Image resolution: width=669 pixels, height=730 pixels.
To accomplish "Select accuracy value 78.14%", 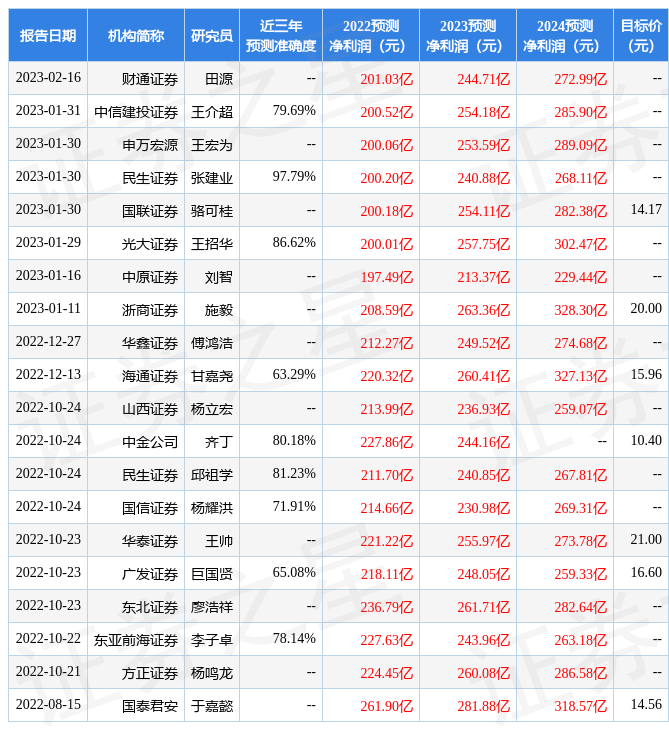I will point(294,639).
